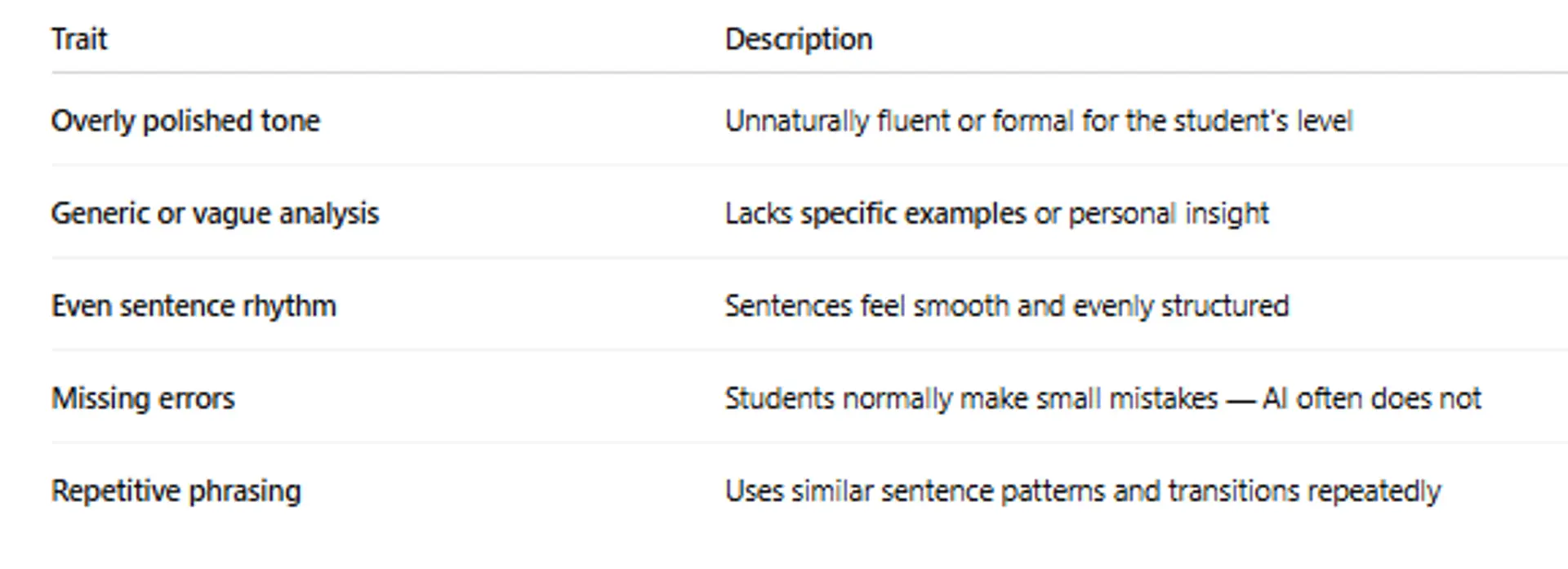
Task: Select the "Overly polished tone" trait cell
Action: [x=185, y=121]
